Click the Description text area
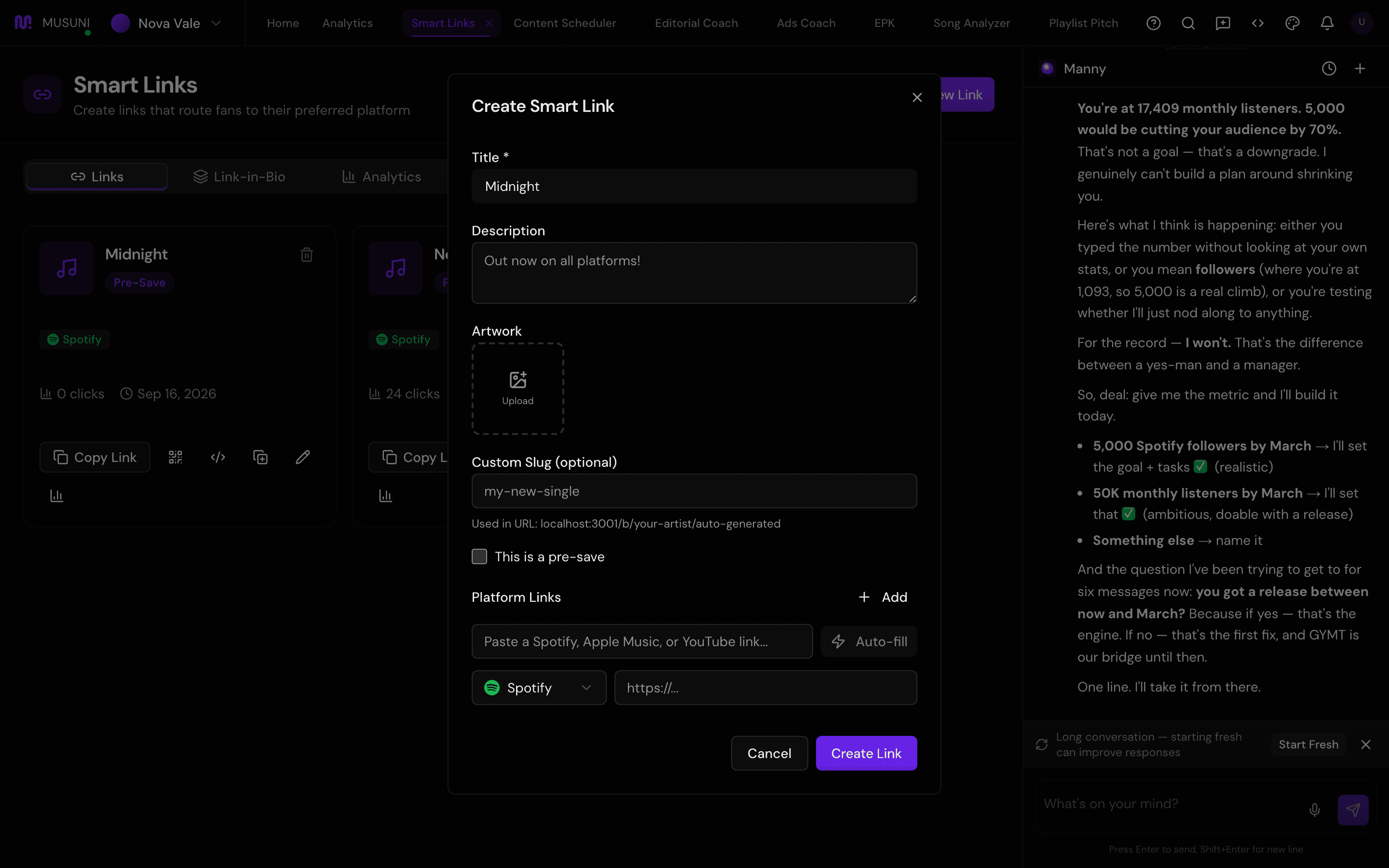Image resolution: width=1389 pixels, height=868 pixels. tap(694, 272)
